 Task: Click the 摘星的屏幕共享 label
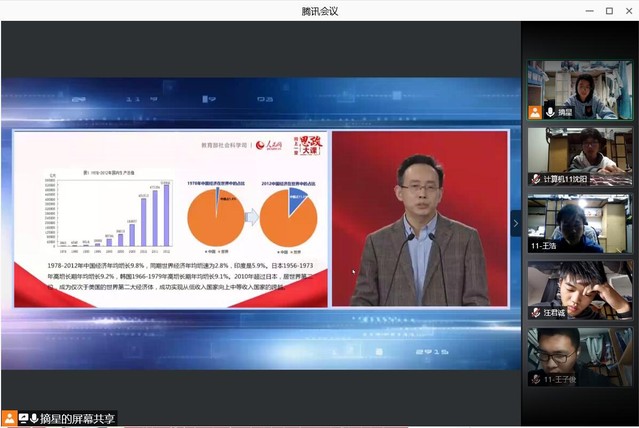point(77,419)
